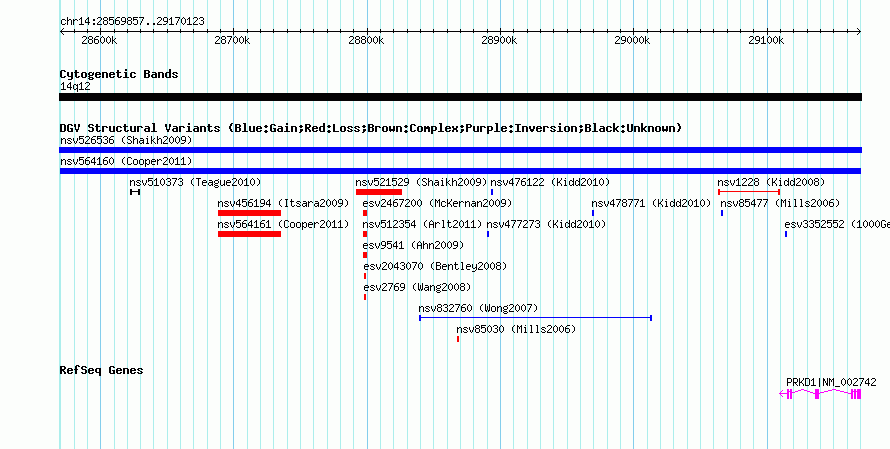Click nsv512354 (Arlt2011) label
Viewport: 890px width, 449px height.
pyautogui.click(x=422, y=224)
